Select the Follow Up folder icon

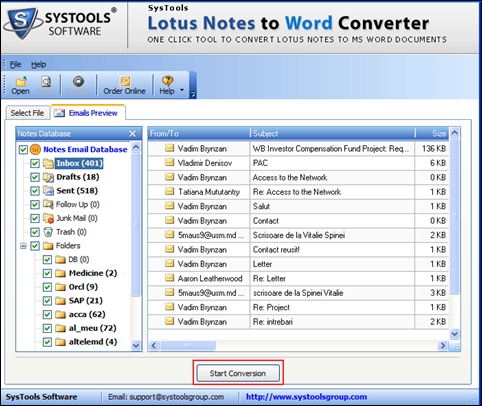(48, 204)
